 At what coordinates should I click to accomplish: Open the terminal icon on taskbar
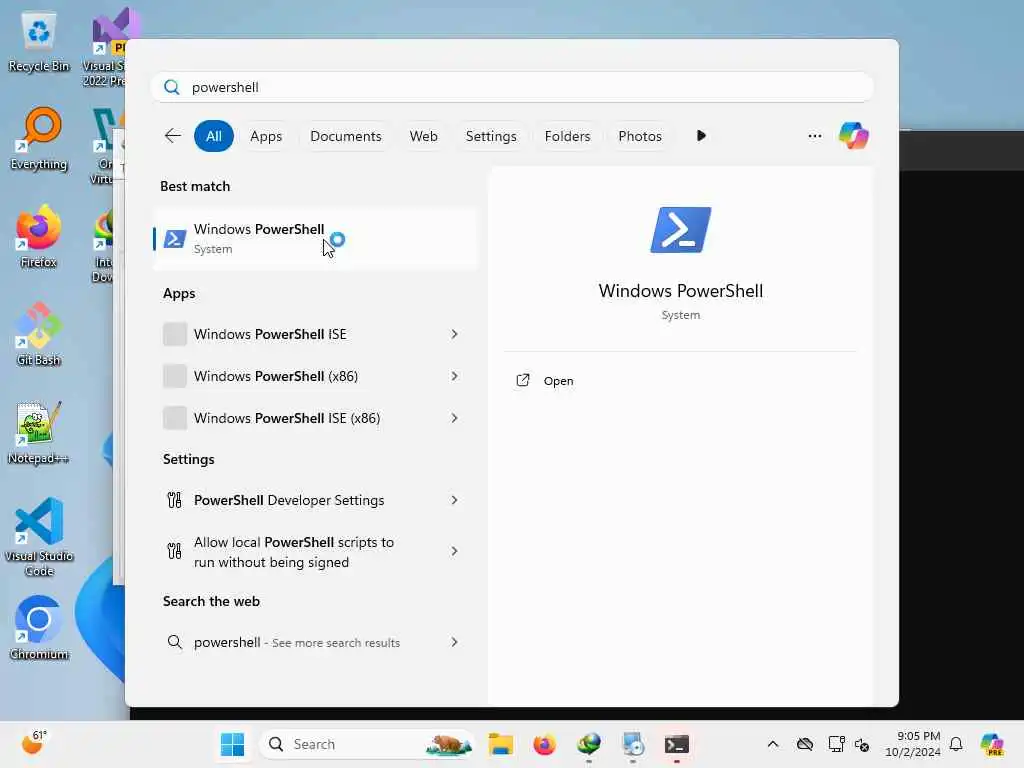coord(677,744)
